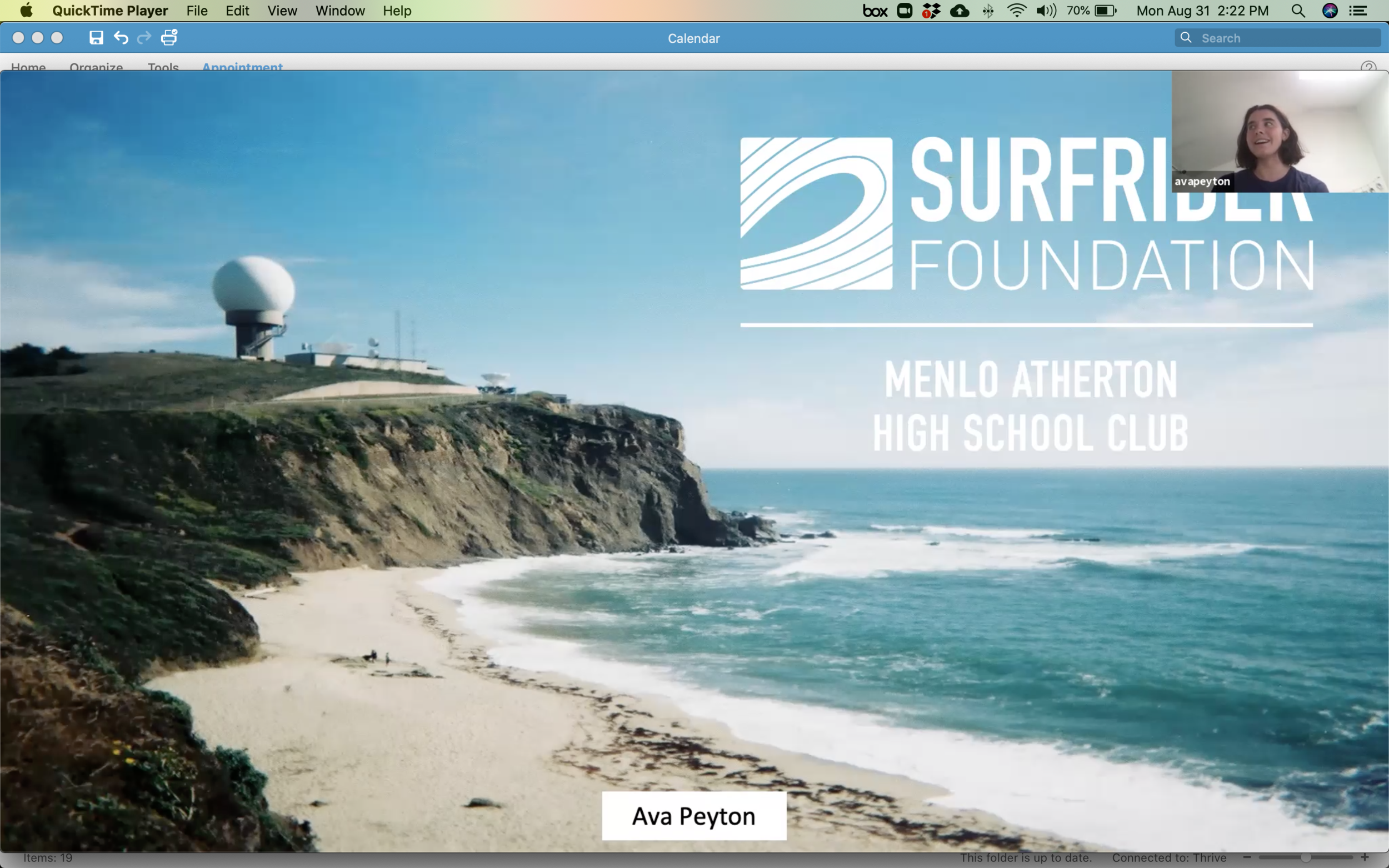Viewport: 1389px width, 868px height.
Task: Click the ribbon help question mark icon
Action: [1368, 67]
